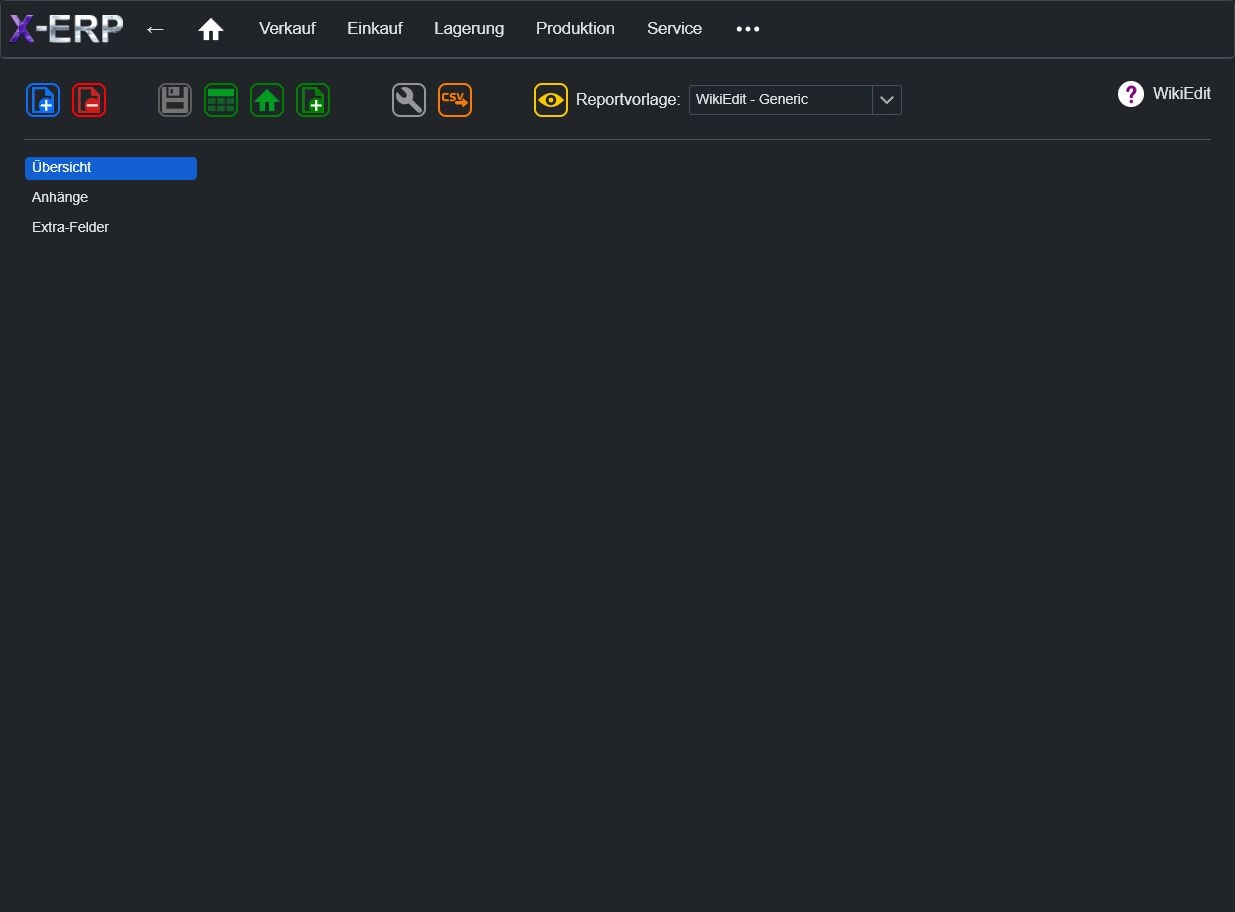Expand the Reportvorlage dropdown arrow

click(x=887, y=100)
